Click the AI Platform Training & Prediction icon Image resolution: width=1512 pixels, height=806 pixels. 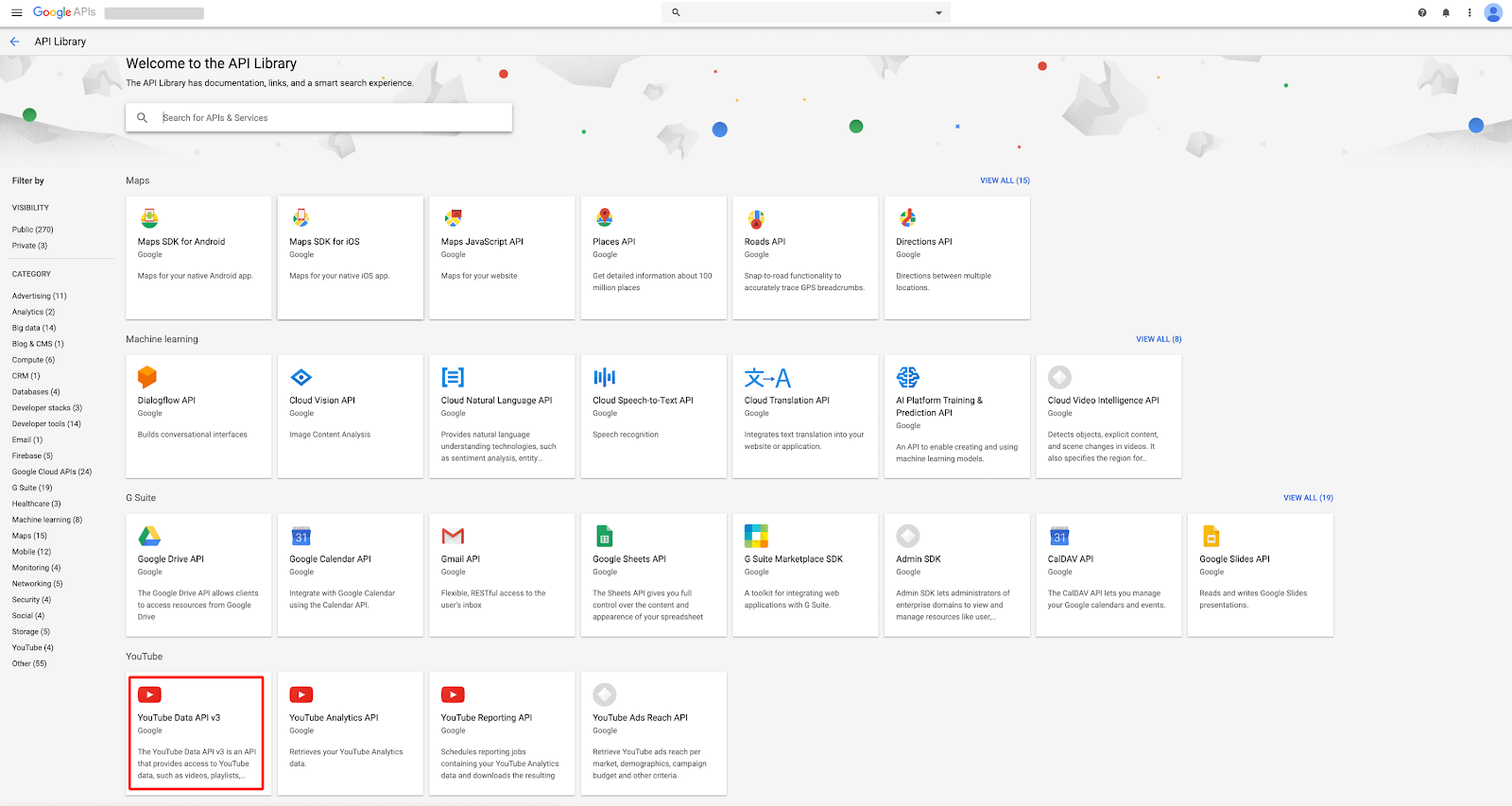pos(908,377)
